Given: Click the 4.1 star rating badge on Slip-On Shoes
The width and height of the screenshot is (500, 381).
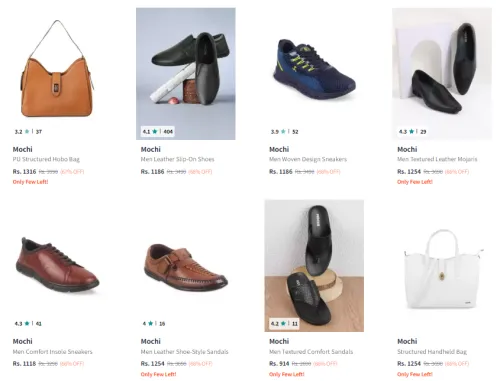Looking at the screenshot, I should tap(158, 131).
